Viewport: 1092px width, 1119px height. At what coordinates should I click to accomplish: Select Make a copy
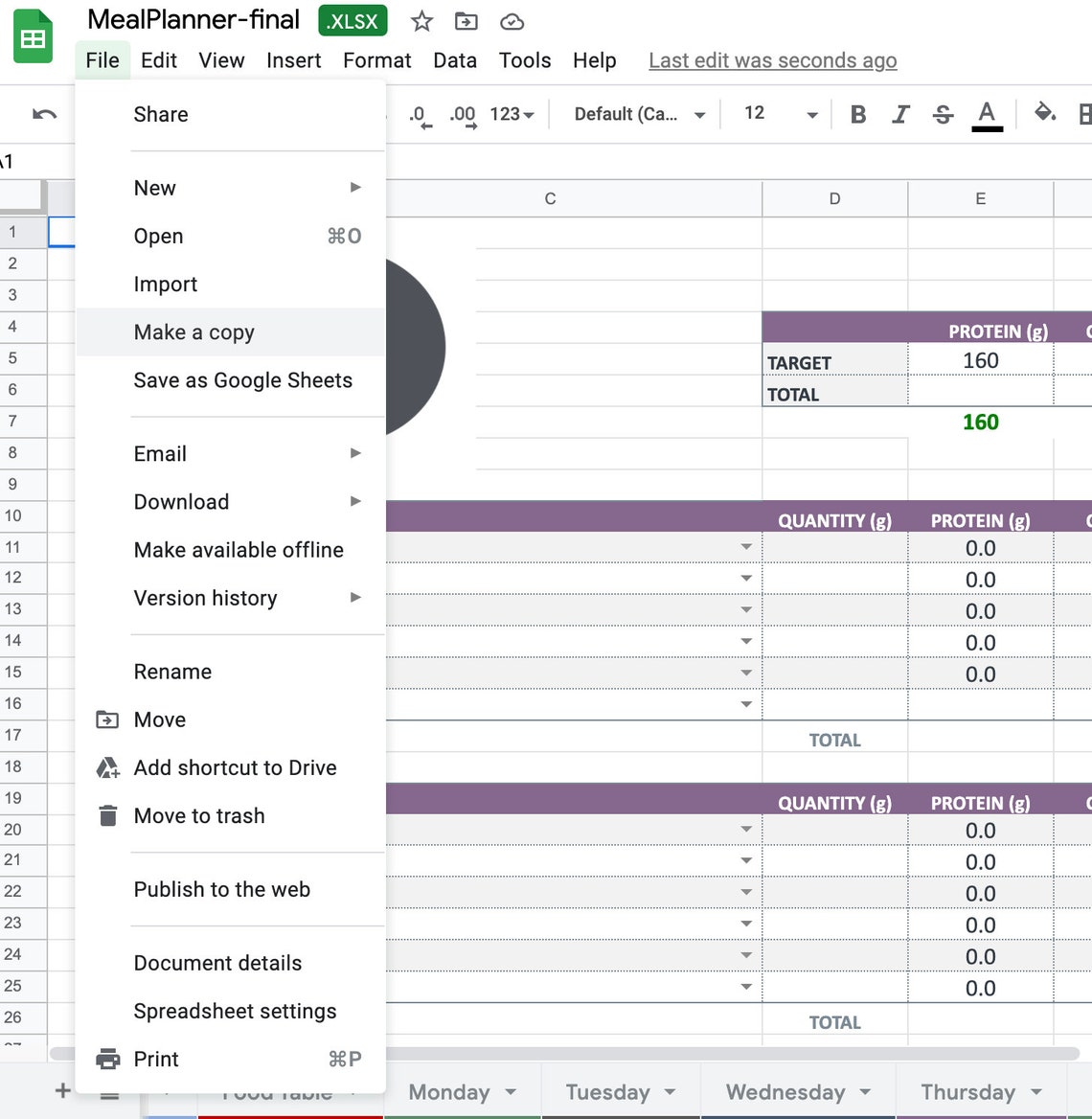point(231,331)
